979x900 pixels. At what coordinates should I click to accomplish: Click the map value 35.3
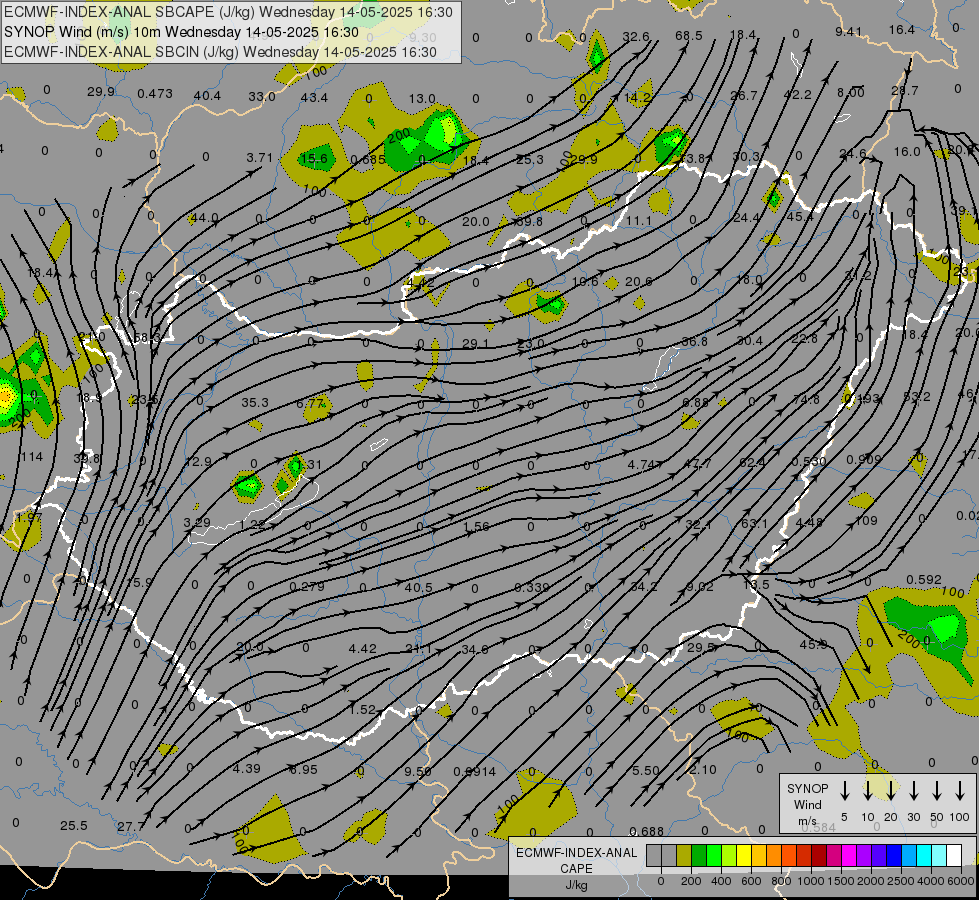255,403
